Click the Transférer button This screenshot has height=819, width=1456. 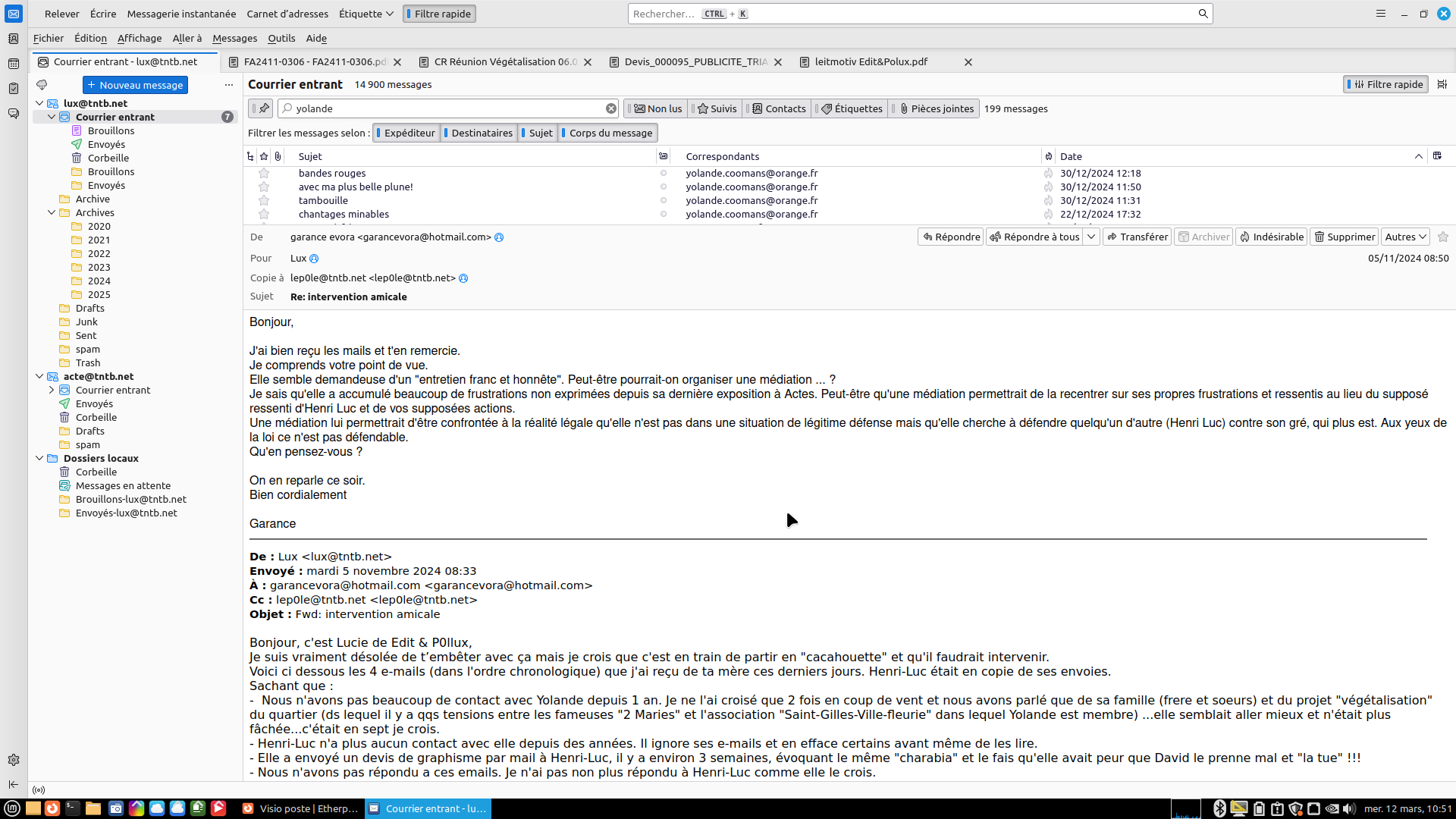coord(1137,237)
